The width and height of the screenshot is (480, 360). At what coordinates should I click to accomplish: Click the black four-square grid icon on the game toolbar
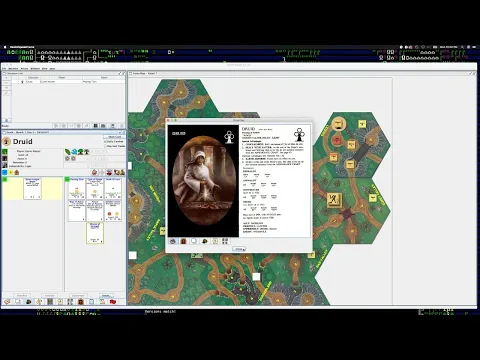pos(96,126)
